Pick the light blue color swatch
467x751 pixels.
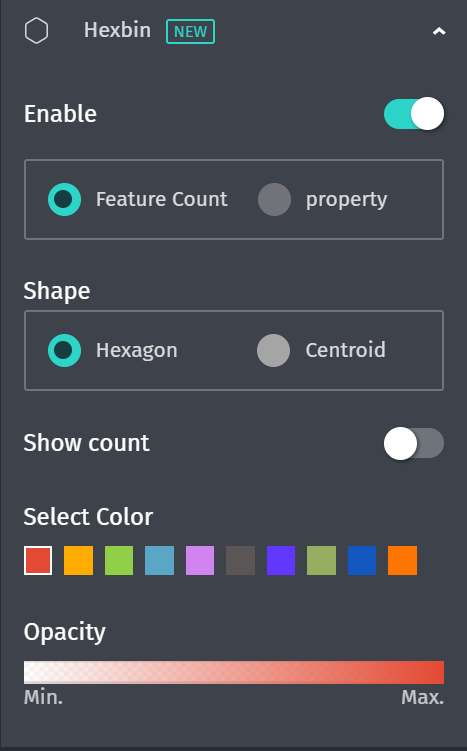(x=159, y=560)
